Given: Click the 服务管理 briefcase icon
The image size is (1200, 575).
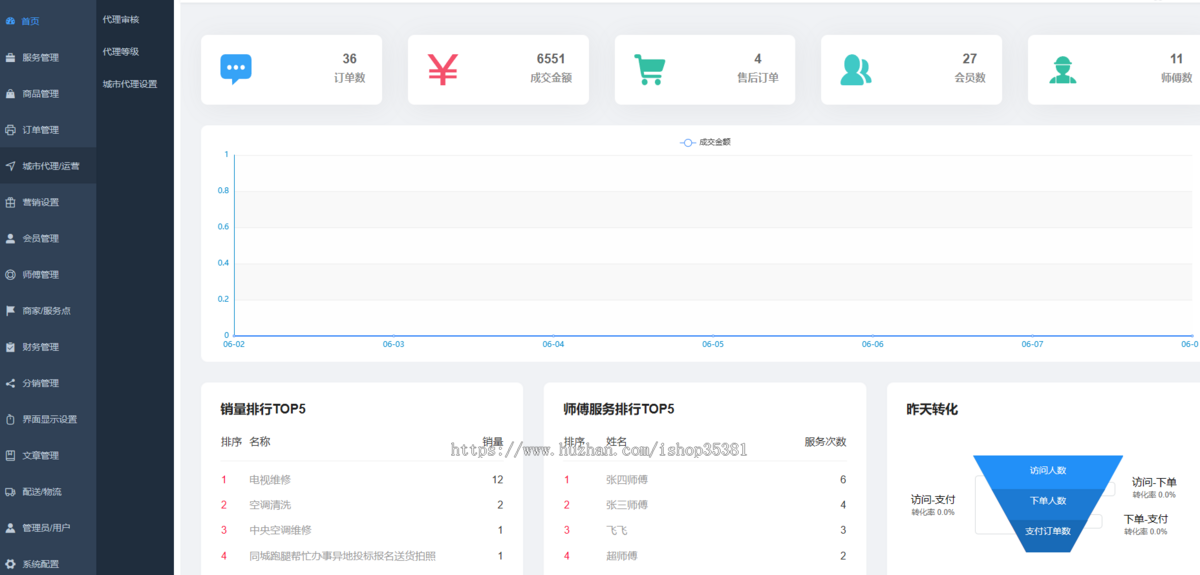Looking at the screenshot, I should pyautogui.click(x=11, y=57).
